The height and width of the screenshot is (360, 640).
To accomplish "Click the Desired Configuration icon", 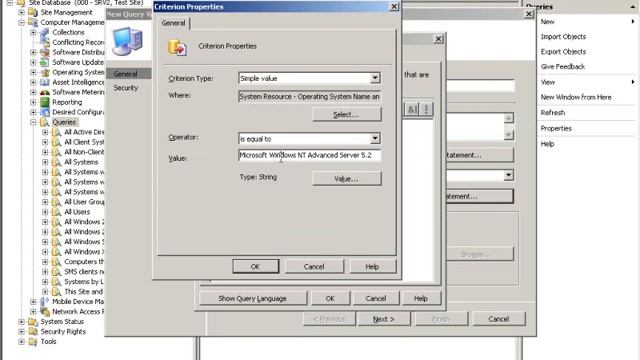I will [x=45, y=112].
